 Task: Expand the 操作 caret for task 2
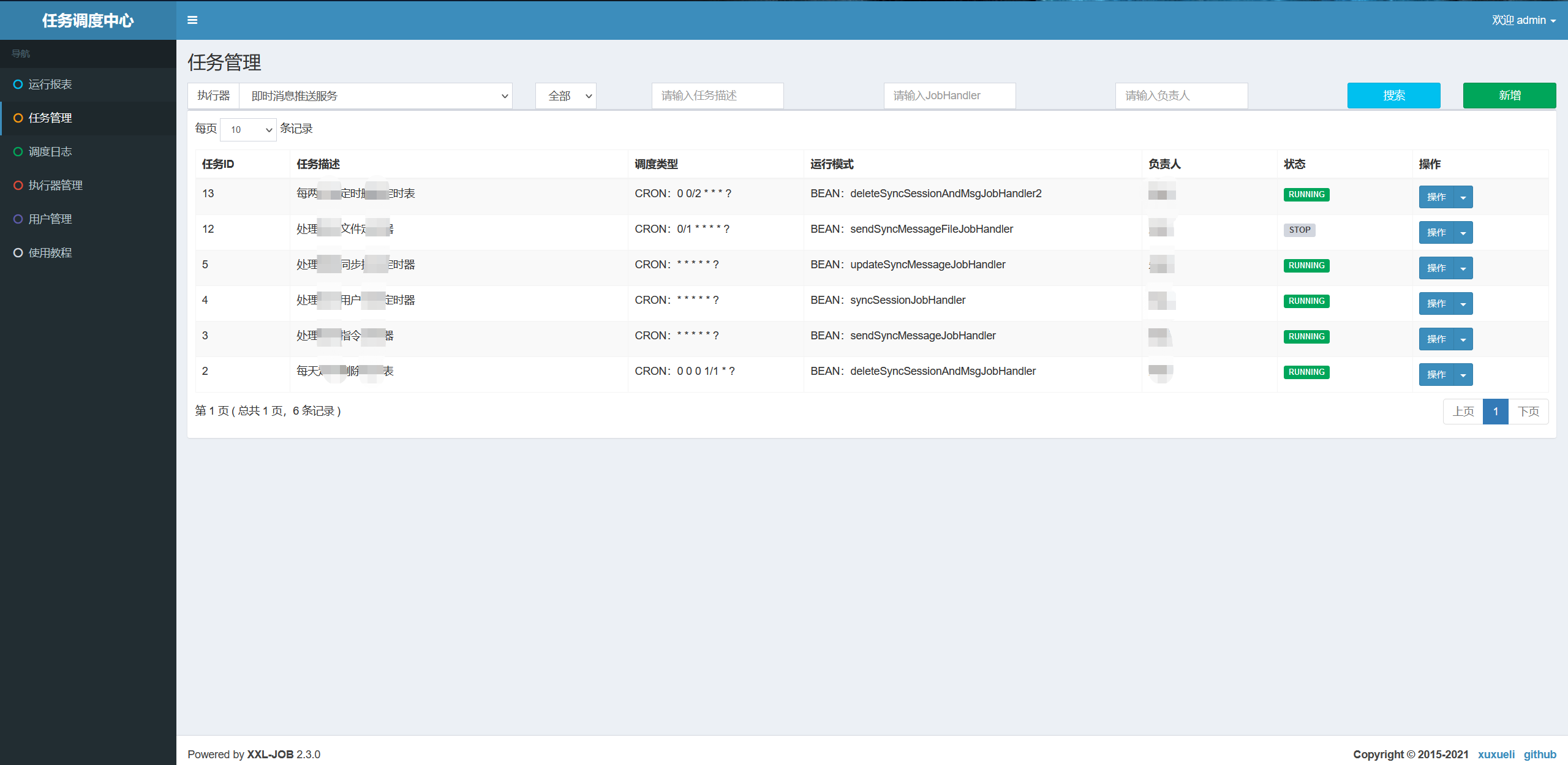tap(1463, 375)
